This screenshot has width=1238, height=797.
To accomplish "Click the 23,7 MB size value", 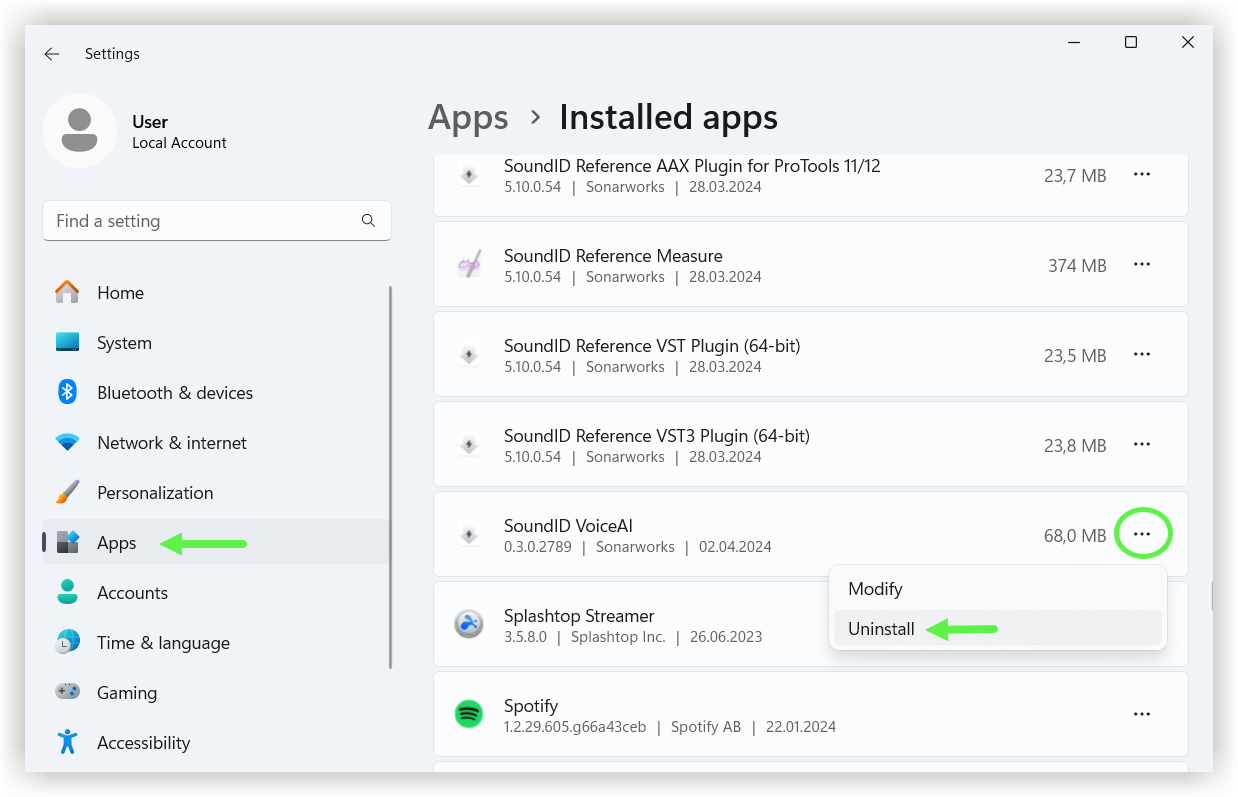I will coord(1075,176).
